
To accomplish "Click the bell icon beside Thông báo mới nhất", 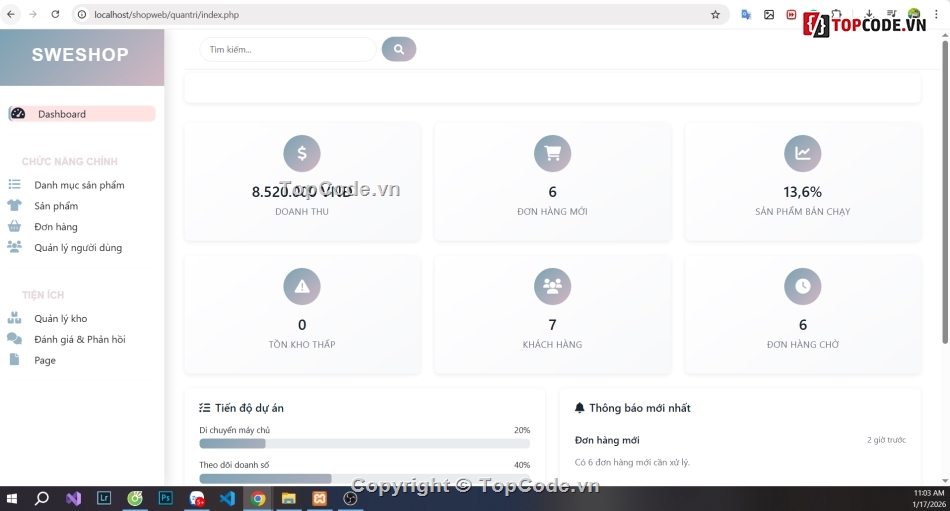I will 579,408.
